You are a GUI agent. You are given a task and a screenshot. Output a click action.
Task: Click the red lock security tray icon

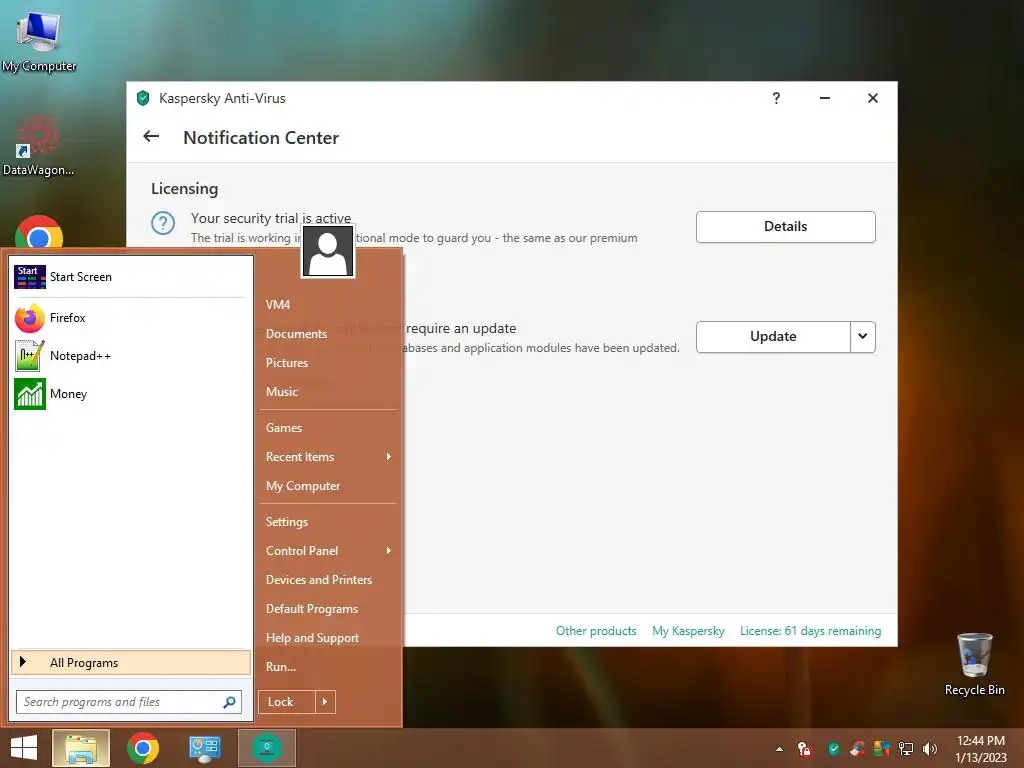click(805, 749)
